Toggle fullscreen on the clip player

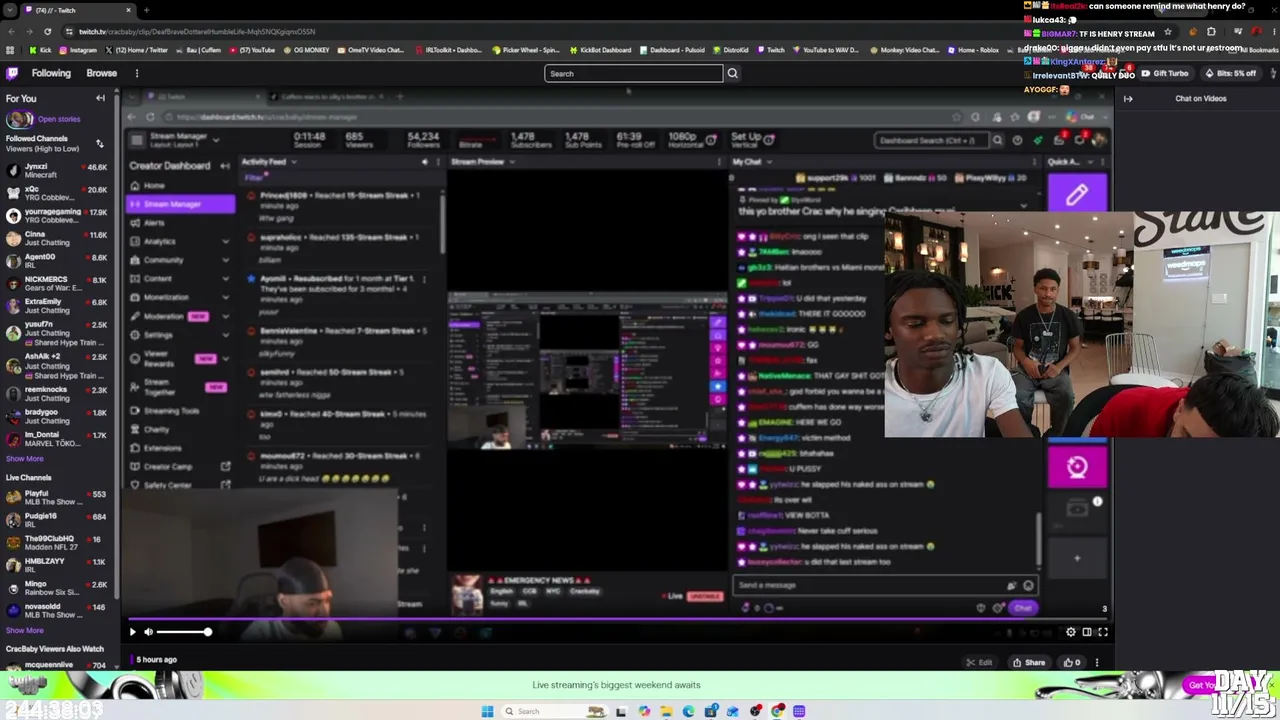(x=1103, y=632)
